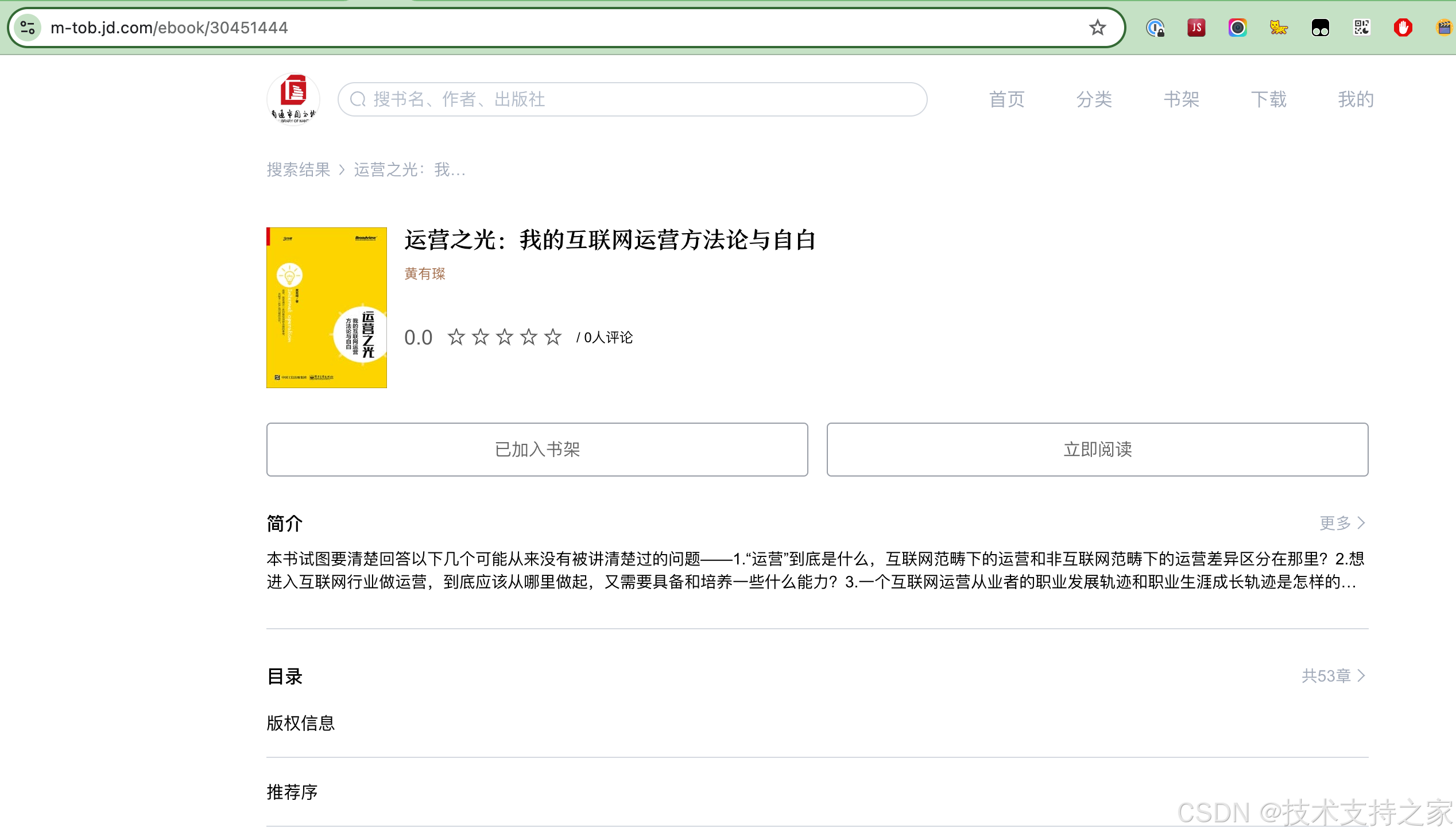Viewport: 1456px width, 836px height.
Task: Click the red JS extension icon
Action: [x=1196, y=28]
